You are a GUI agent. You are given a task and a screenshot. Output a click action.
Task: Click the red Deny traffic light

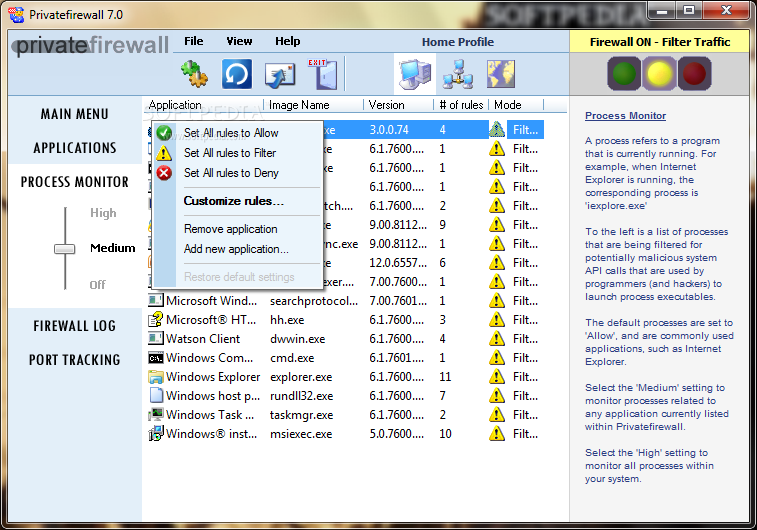pos(695,73)
